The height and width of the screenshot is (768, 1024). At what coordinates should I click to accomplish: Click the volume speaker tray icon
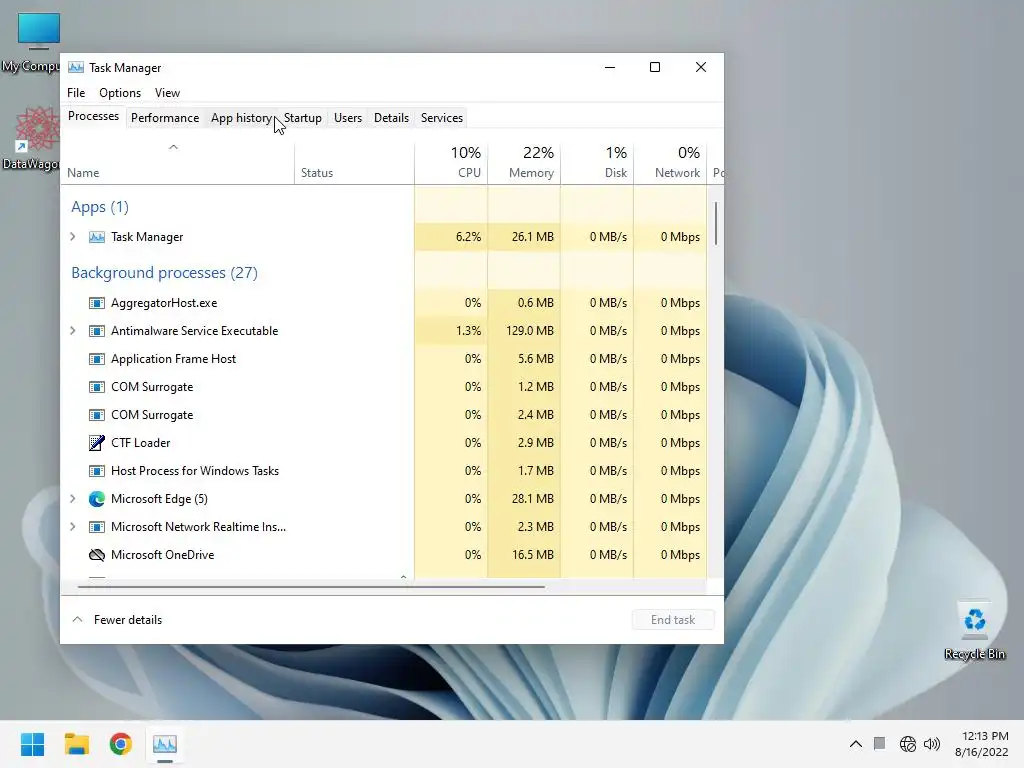[932, 744]
